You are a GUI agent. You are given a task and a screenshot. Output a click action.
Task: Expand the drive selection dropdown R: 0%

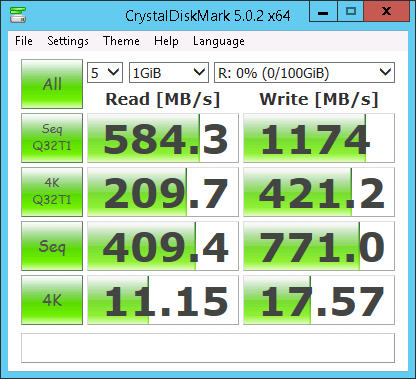click(304, 72)
